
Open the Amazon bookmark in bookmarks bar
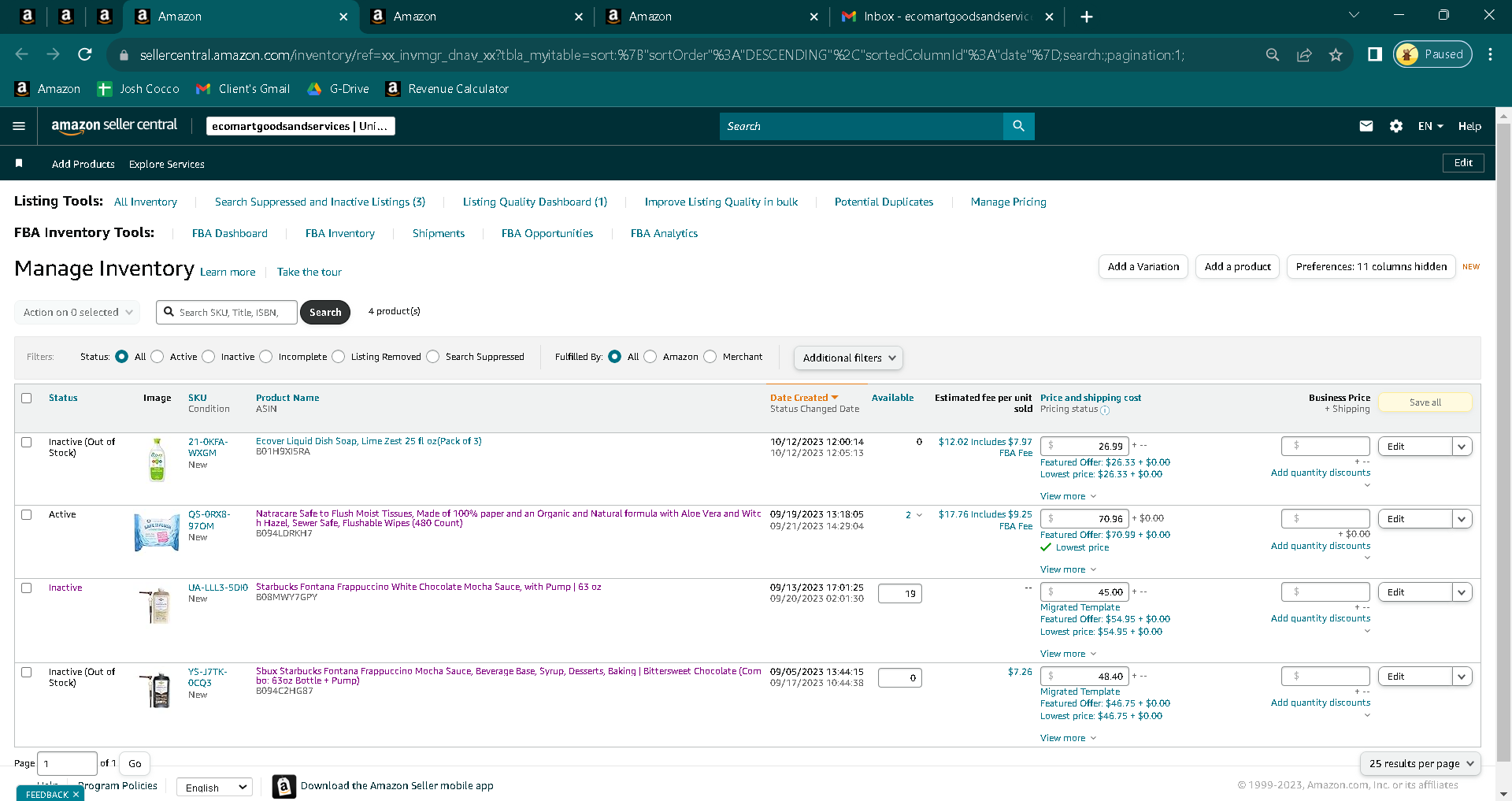coord(48,89)
